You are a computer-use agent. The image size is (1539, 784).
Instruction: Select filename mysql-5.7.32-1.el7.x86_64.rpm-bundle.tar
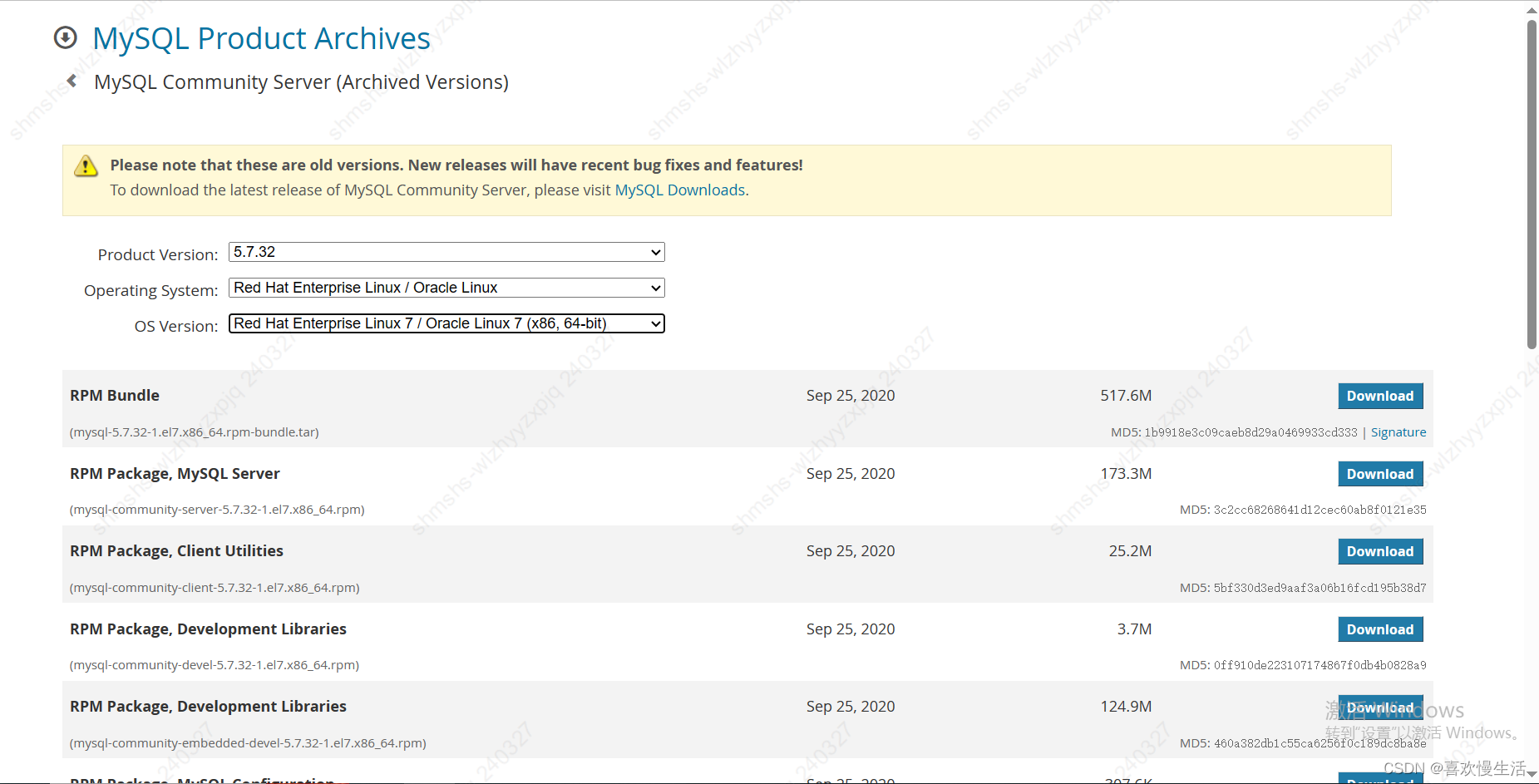pos(195,432)
